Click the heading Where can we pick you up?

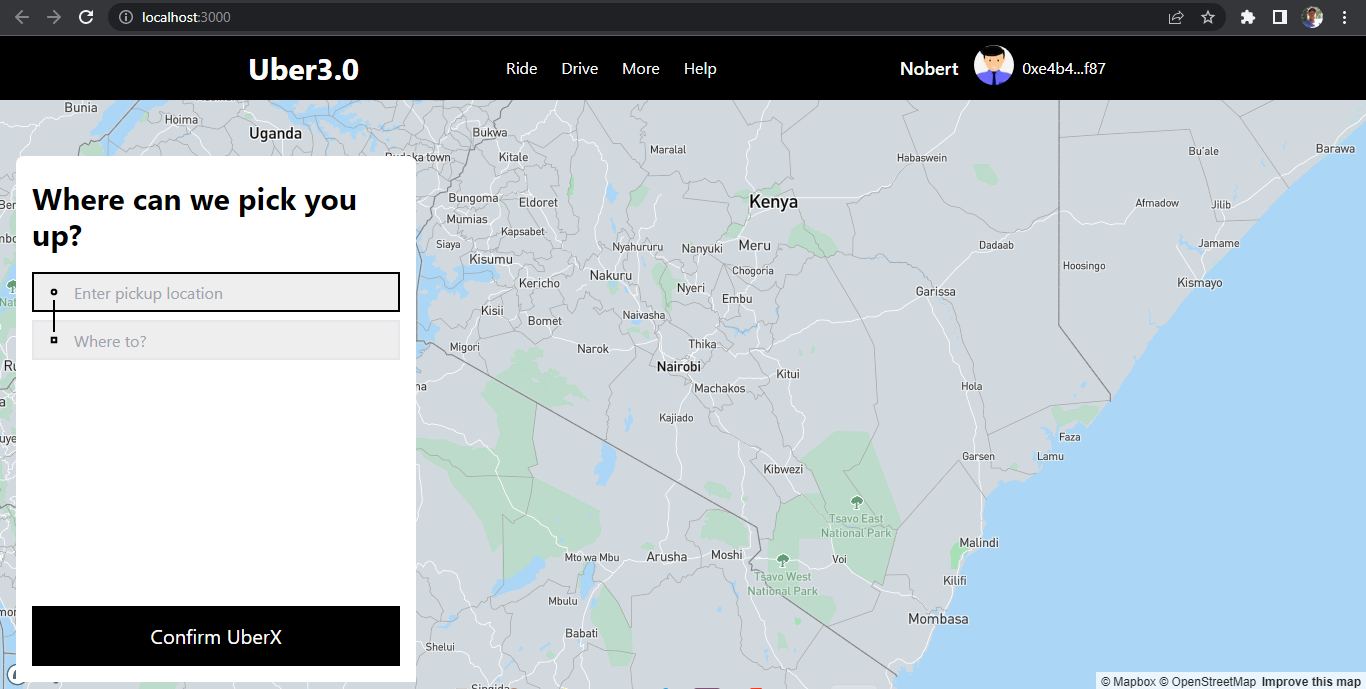pos(195,218)
